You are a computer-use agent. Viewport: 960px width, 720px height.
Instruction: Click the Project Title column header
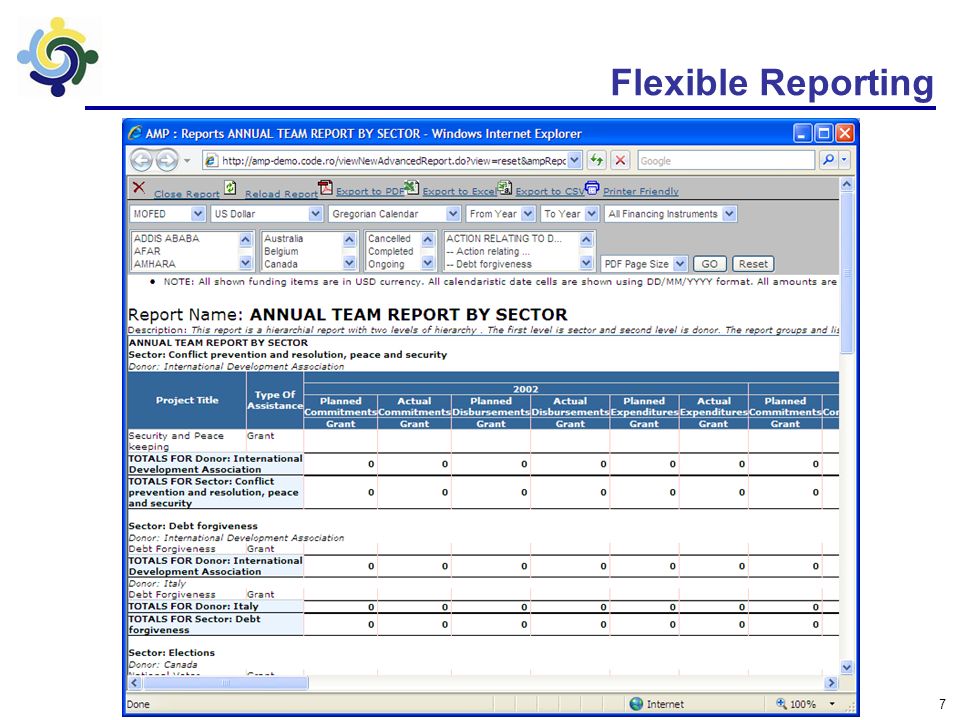tap(187, 400)
